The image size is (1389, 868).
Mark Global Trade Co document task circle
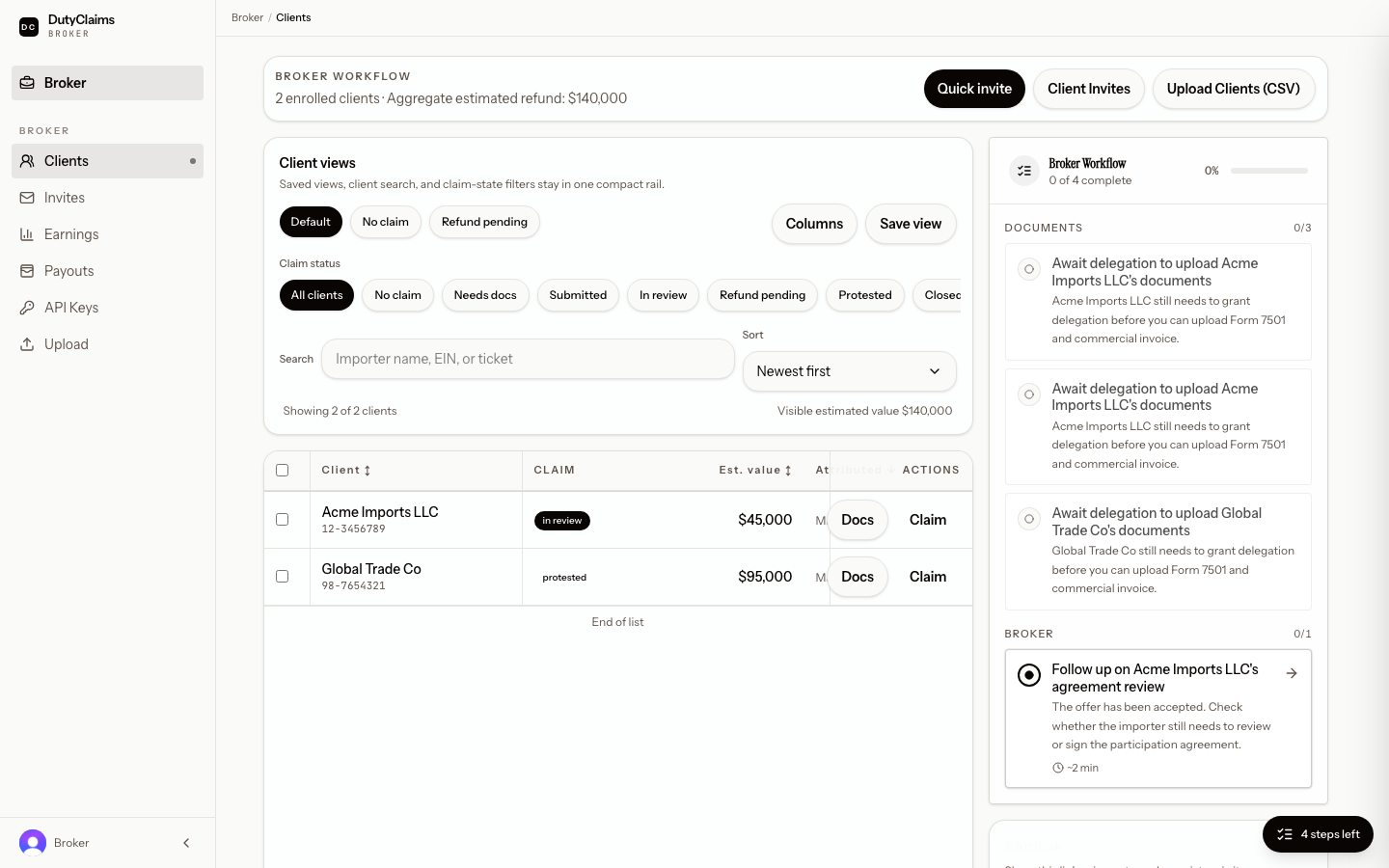pos(1029,519)
